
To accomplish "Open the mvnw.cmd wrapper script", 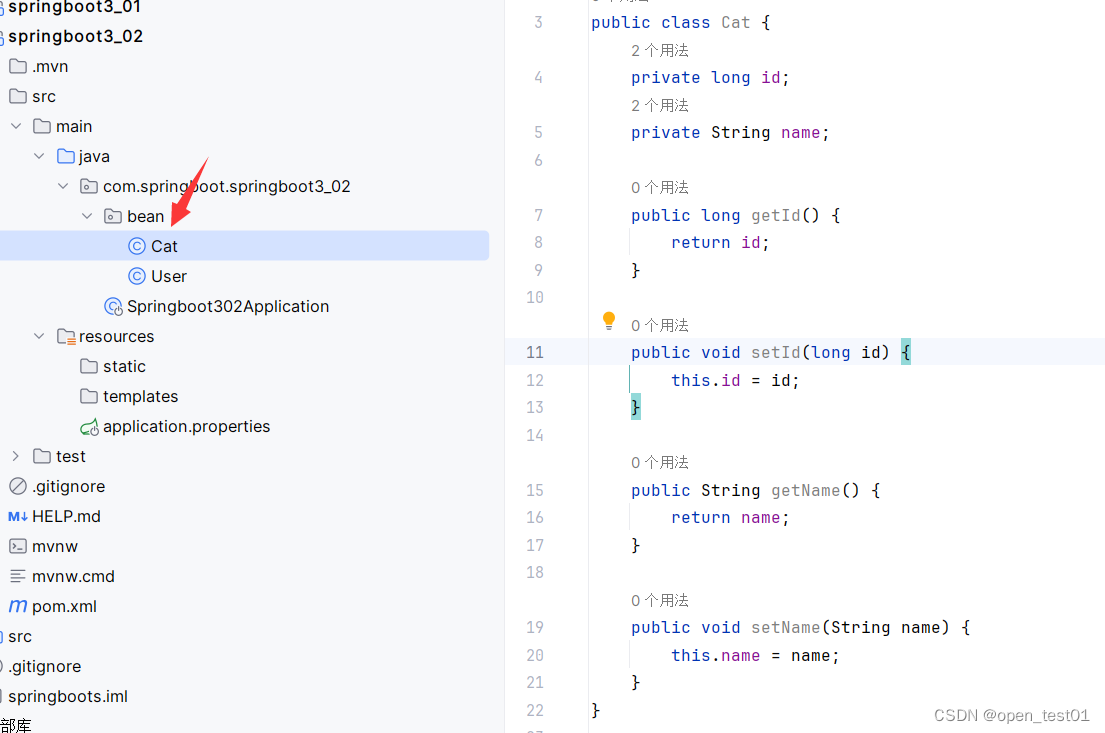I will (x=74, y=576).
